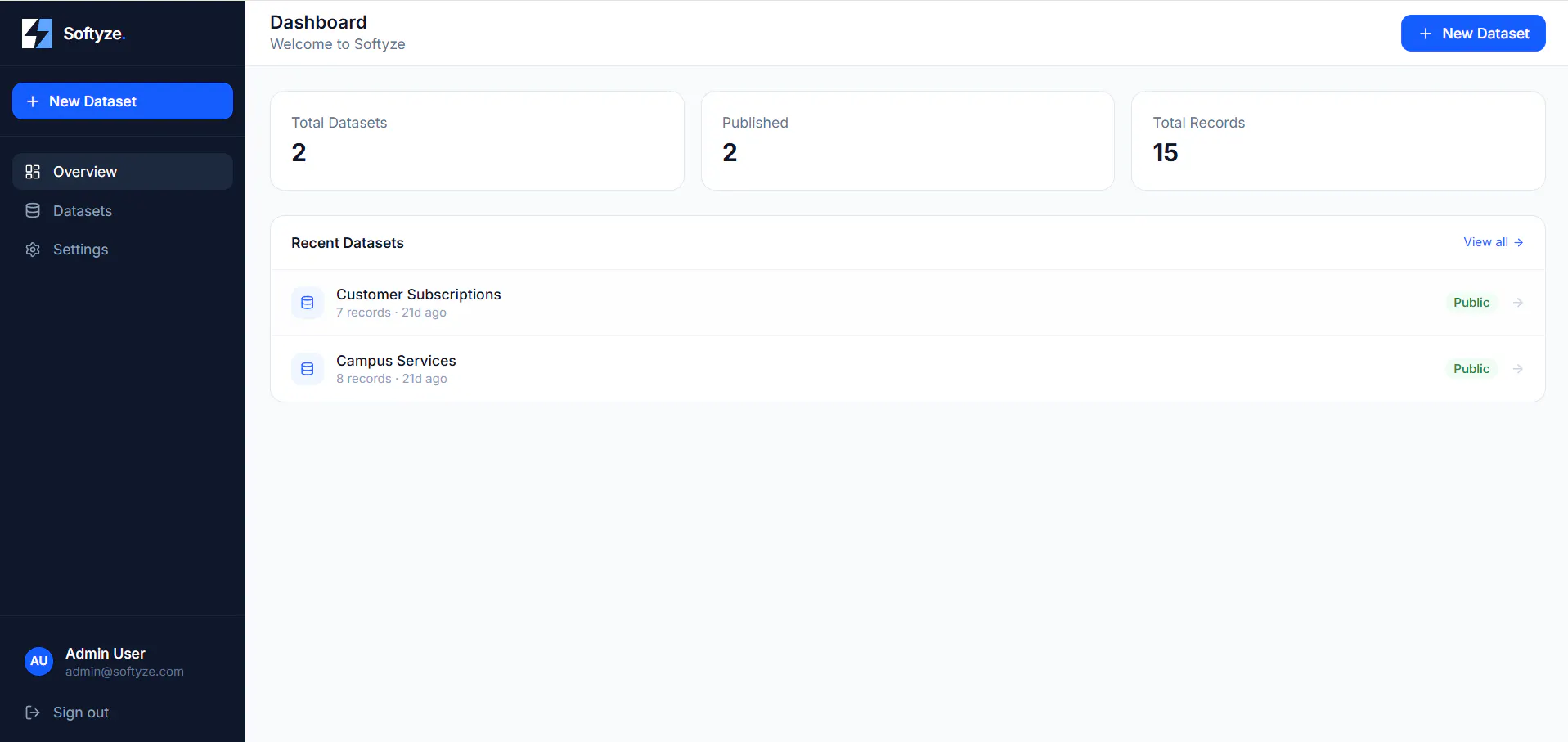This screenshot has height=742, width=1568.
Task: Follow the View all link
Action: (x=1494, y=242)
